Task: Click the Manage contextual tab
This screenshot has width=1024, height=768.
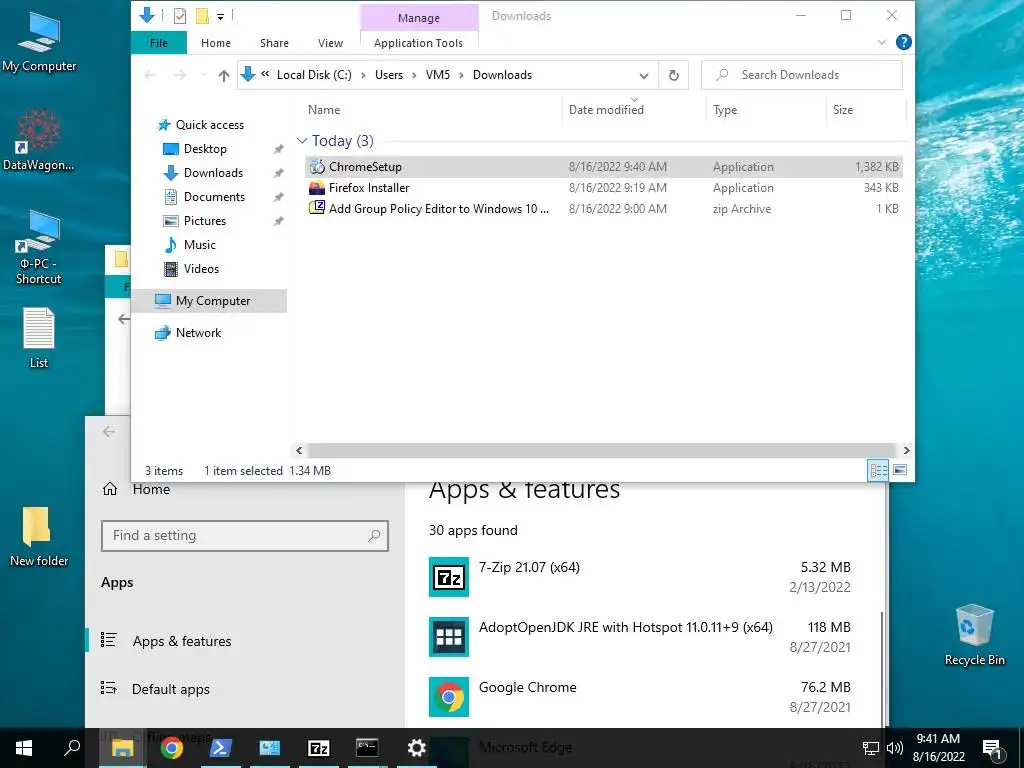Action: pos(419,18)
